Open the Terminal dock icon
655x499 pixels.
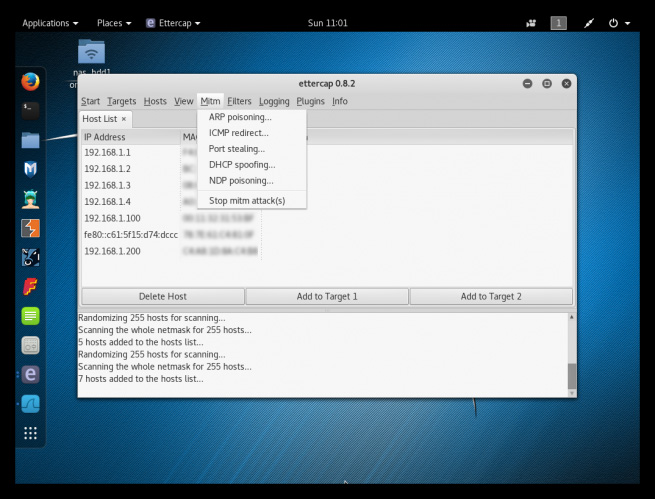tap(30, 111)
